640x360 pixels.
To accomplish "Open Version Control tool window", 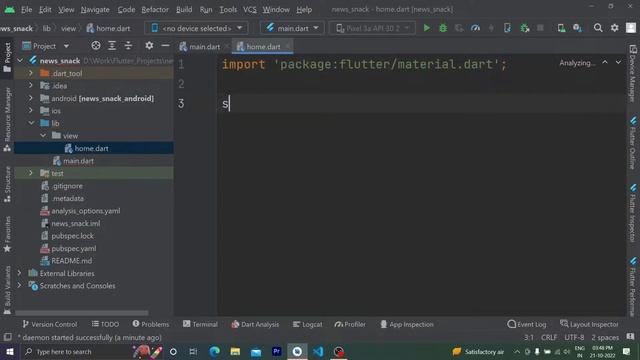I will pos(50,324).
